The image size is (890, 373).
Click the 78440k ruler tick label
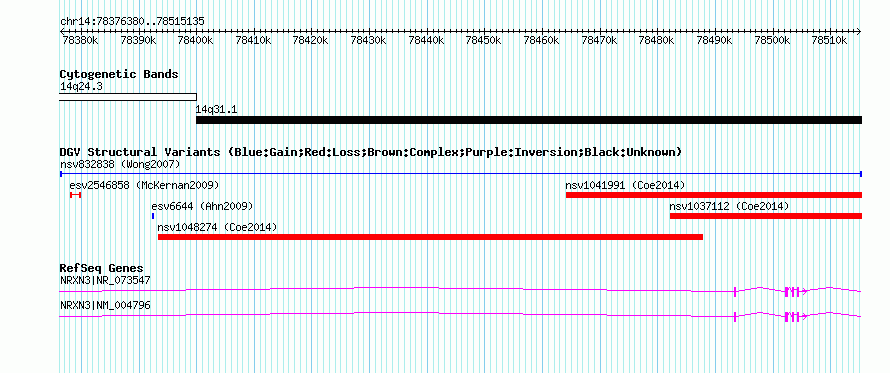click(x=426, y=40)
